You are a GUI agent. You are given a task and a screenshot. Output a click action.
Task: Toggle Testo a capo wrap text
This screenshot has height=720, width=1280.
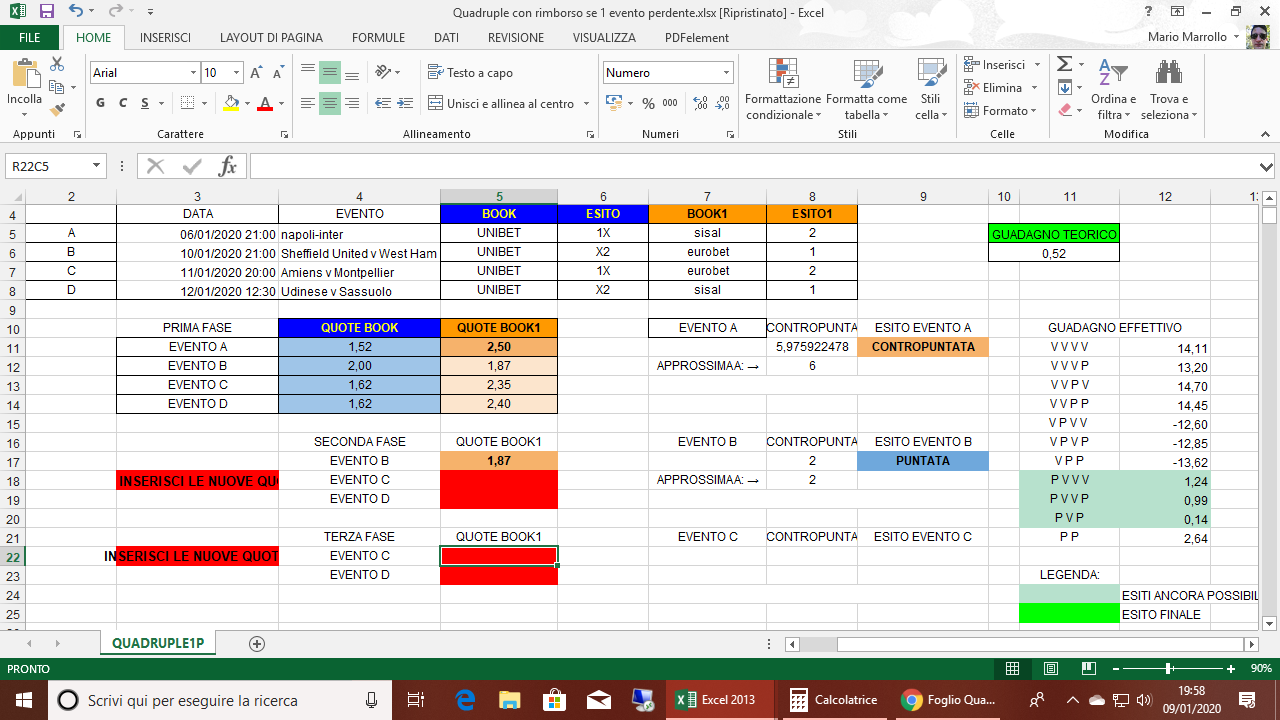tap(470, 73)
